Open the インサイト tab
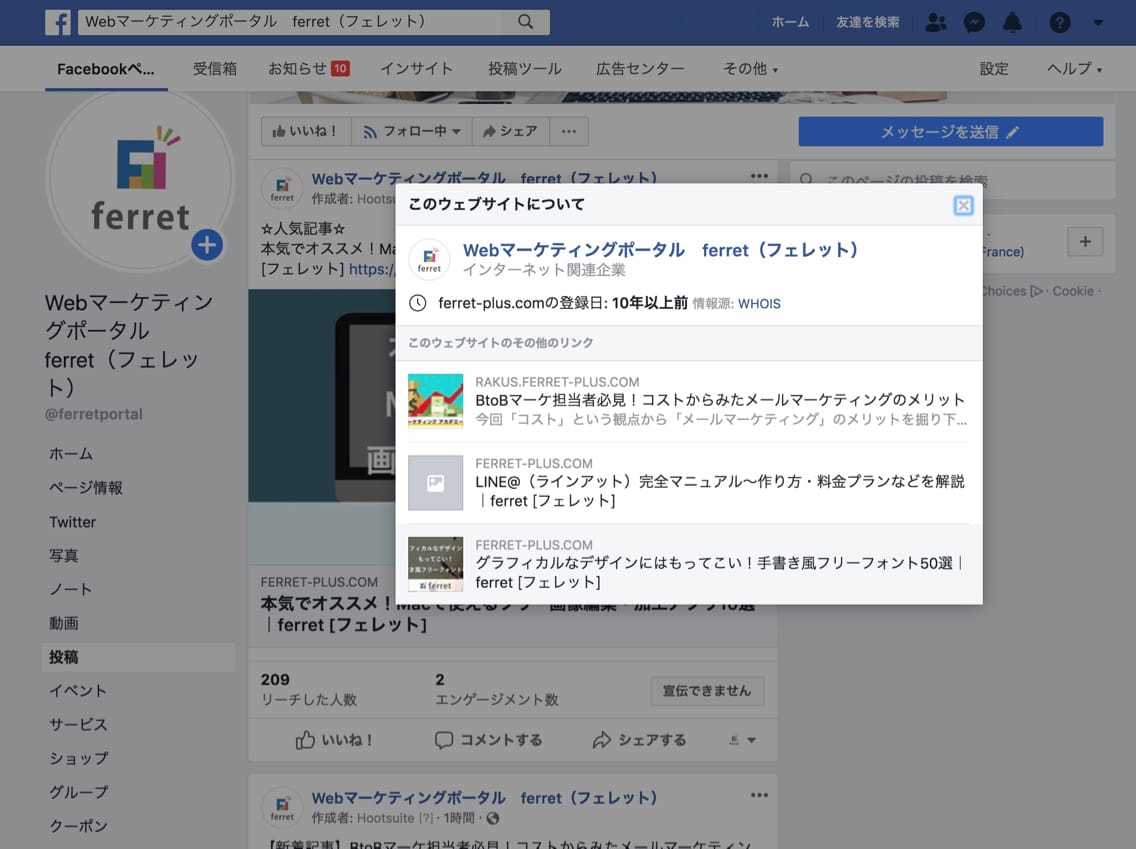This screenshot has width=1136, height=849. pos(417,69)
